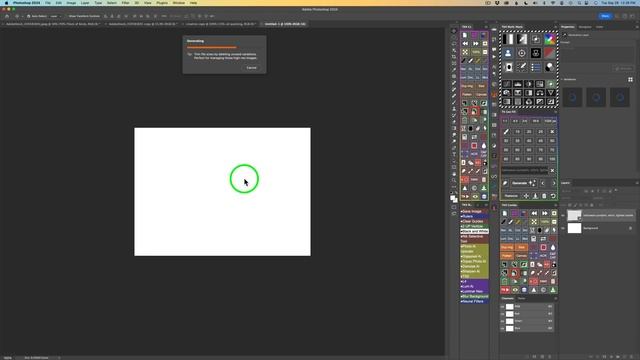640x360 pixels.
Task: Toggle visibility of RGB channel
Action: click(502, 307)
